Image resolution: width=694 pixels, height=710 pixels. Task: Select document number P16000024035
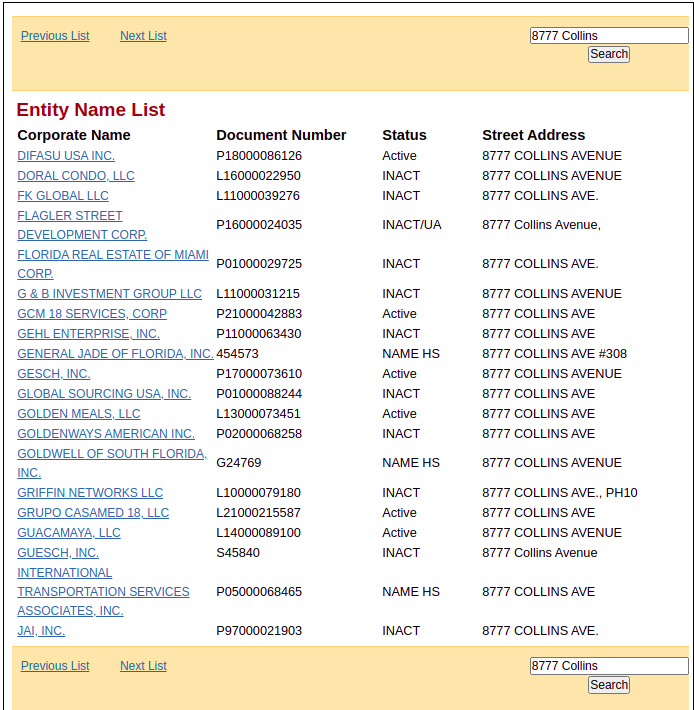coord(259,225)
